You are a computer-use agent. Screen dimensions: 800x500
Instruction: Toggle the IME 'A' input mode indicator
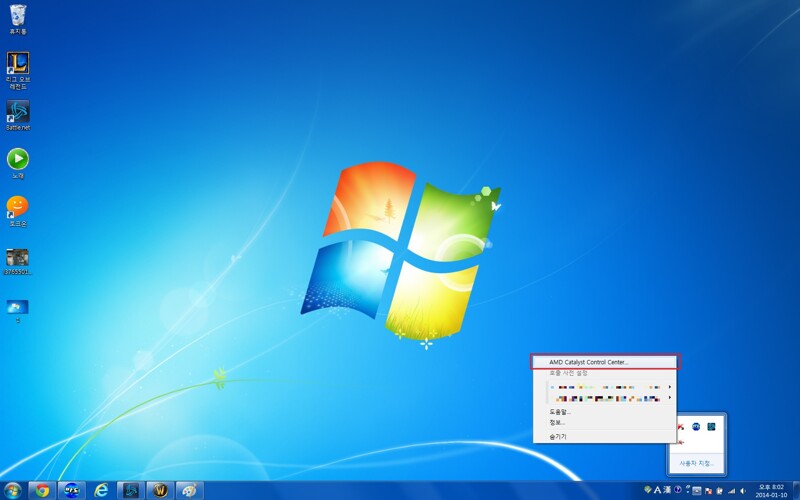point(657,490)
